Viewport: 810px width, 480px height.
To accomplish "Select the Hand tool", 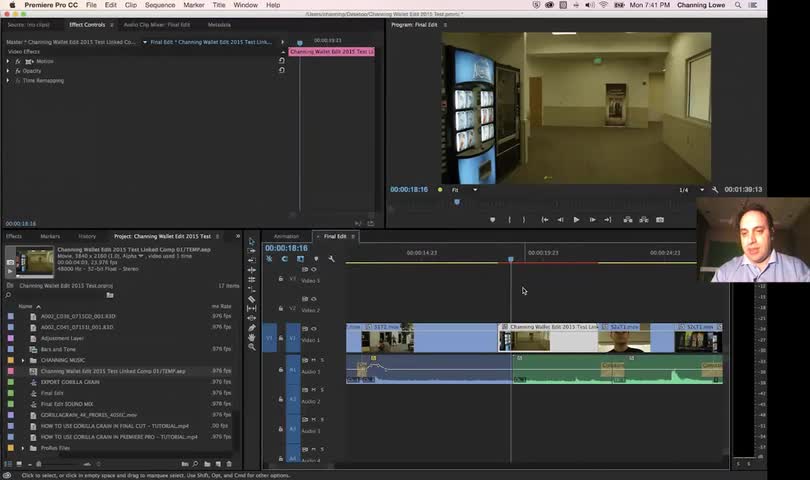I will 252,337.
